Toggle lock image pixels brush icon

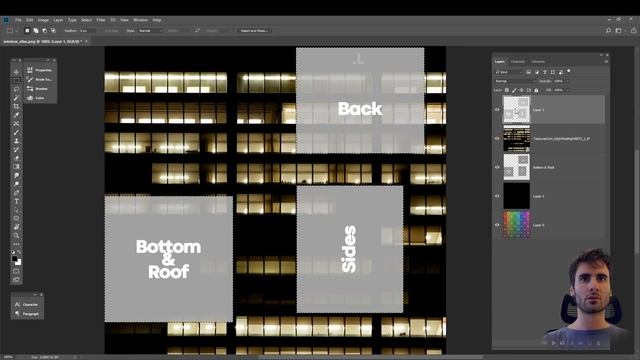(x=514, y=90)
